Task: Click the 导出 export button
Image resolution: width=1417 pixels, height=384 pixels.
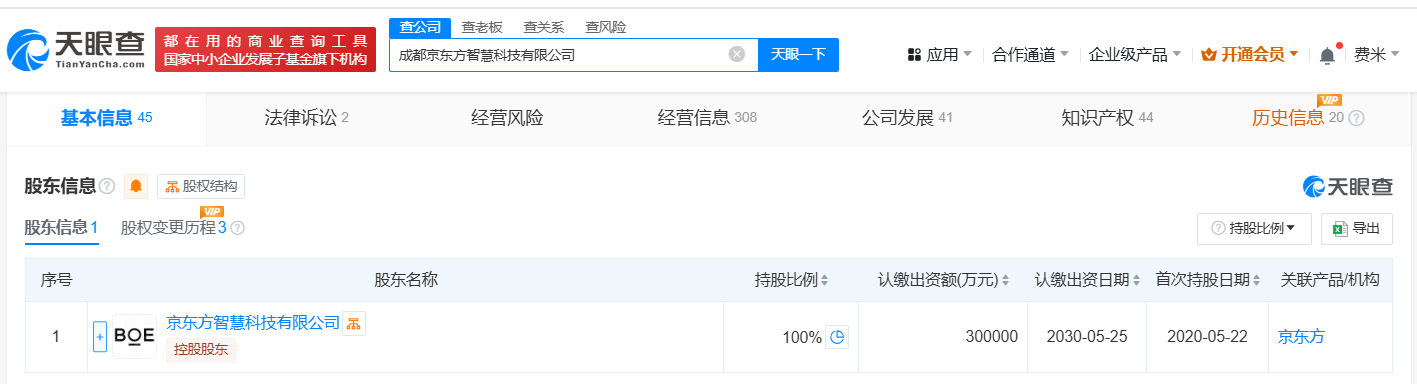Action: coord(1356,228)
